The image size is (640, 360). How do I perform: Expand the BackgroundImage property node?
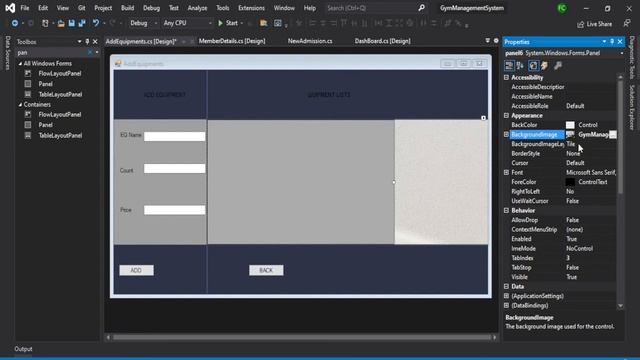coord(507,134)
